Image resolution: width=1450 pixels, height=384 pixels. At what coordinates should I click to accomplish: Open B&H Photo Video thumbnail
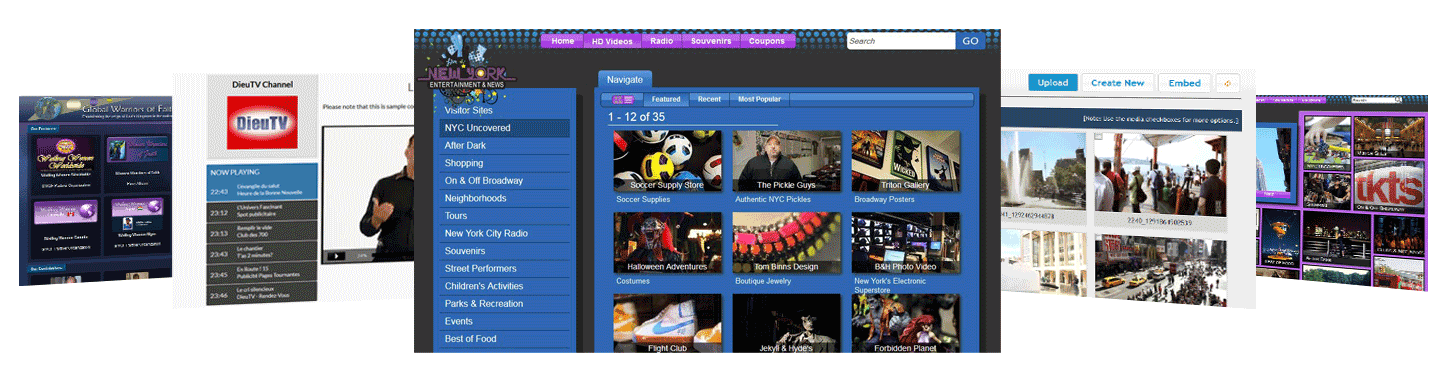coord(905,243)
